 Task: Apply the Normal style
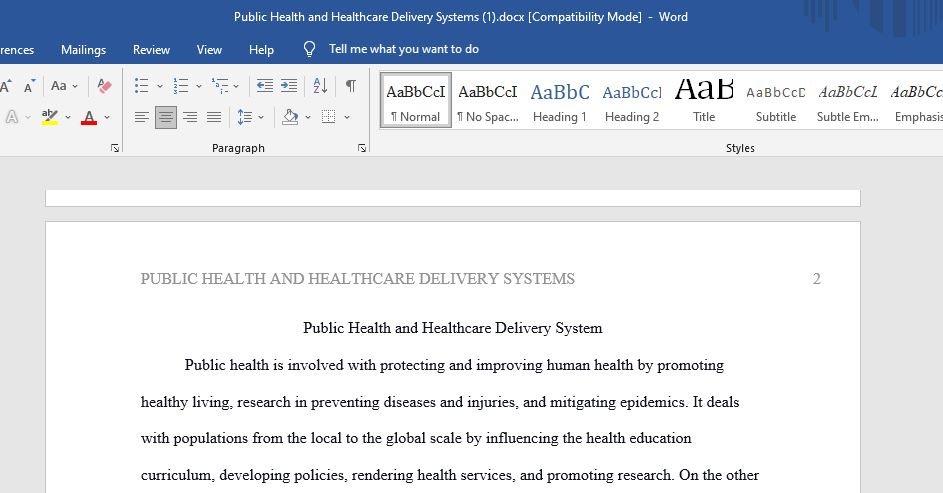(416, 100)
